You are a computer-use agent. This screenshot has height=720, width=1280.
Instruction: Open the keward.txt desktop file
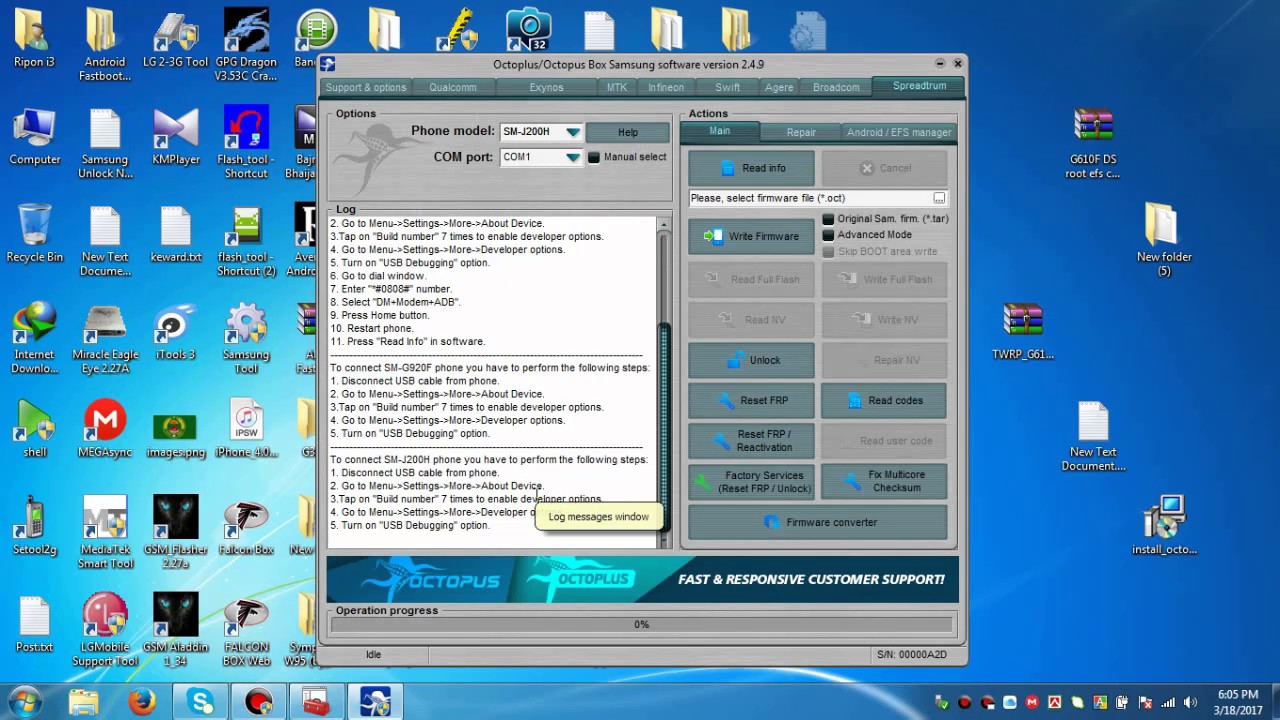tap(176, 234)
